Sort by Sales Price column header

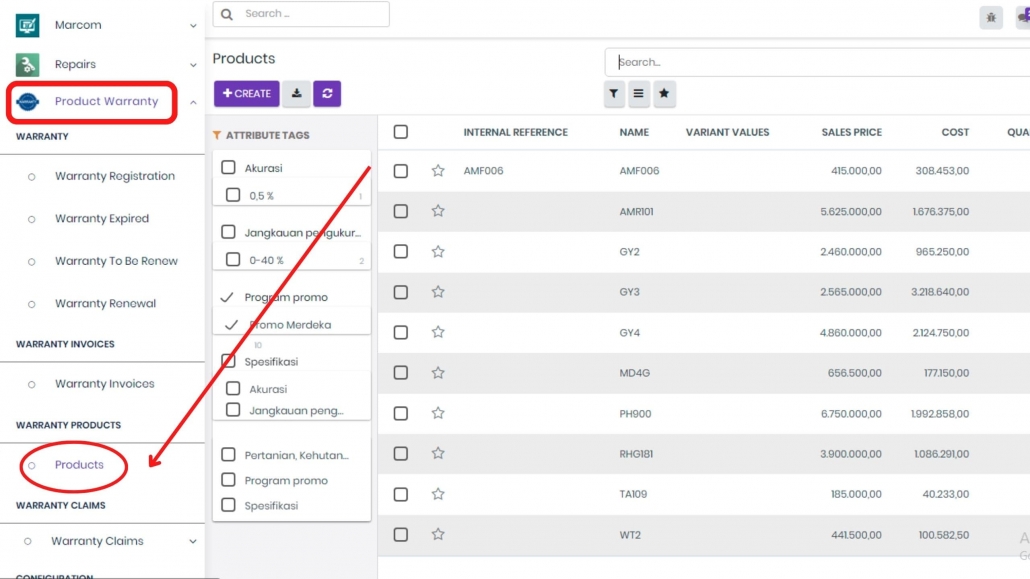[851, 132]
